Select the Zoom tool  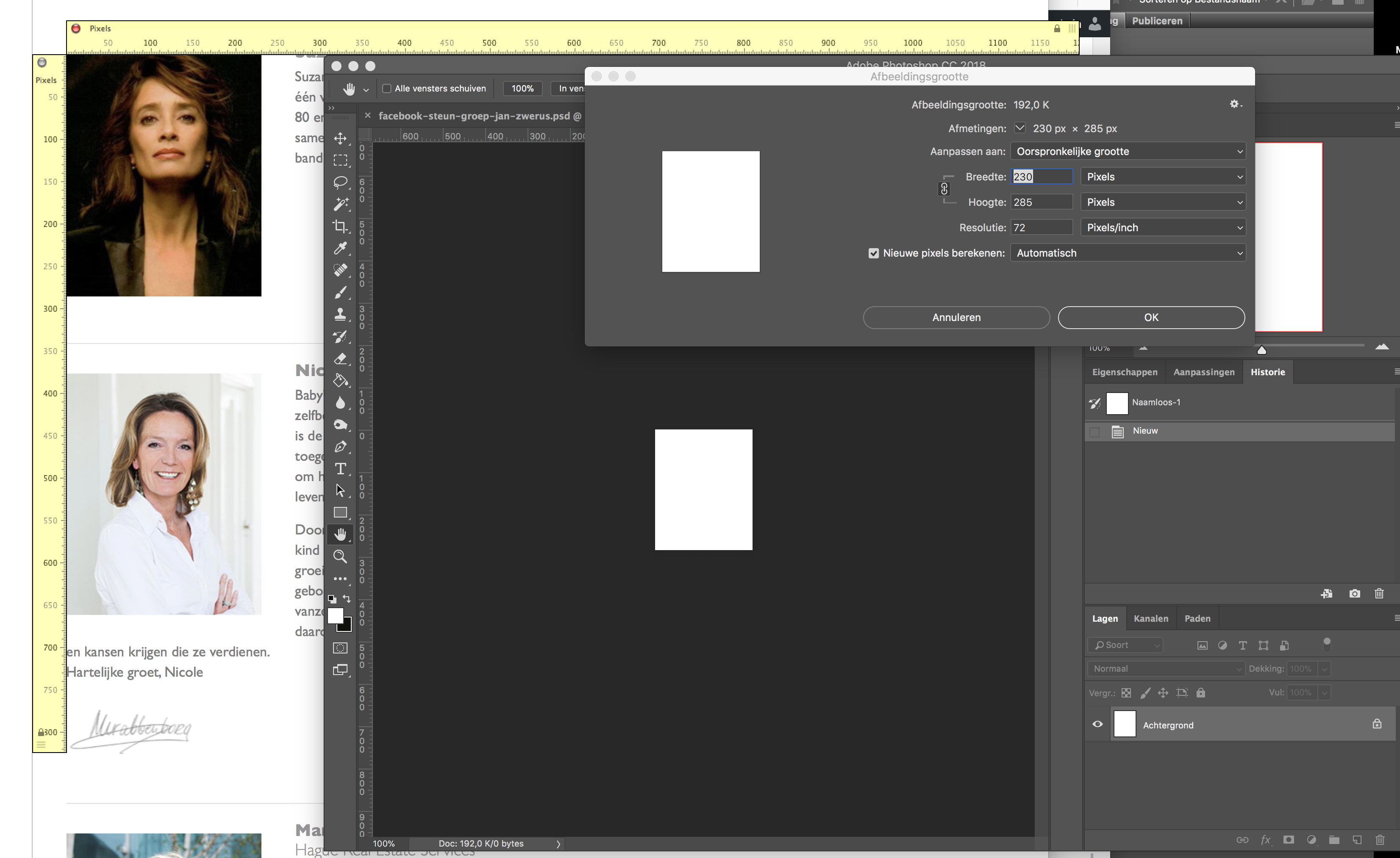340,556
